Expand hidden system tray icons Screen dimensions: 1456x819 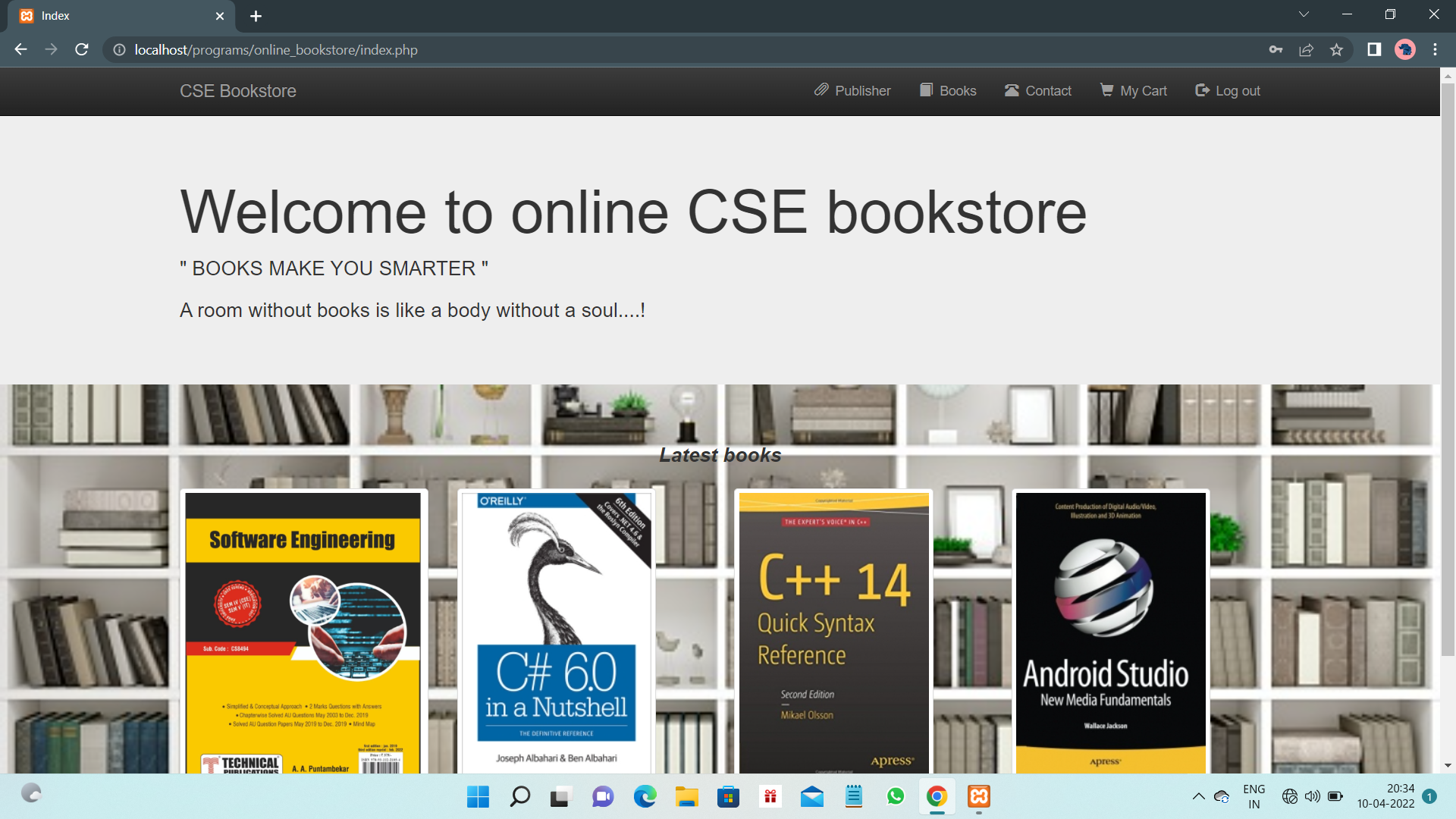[1199, 796]
